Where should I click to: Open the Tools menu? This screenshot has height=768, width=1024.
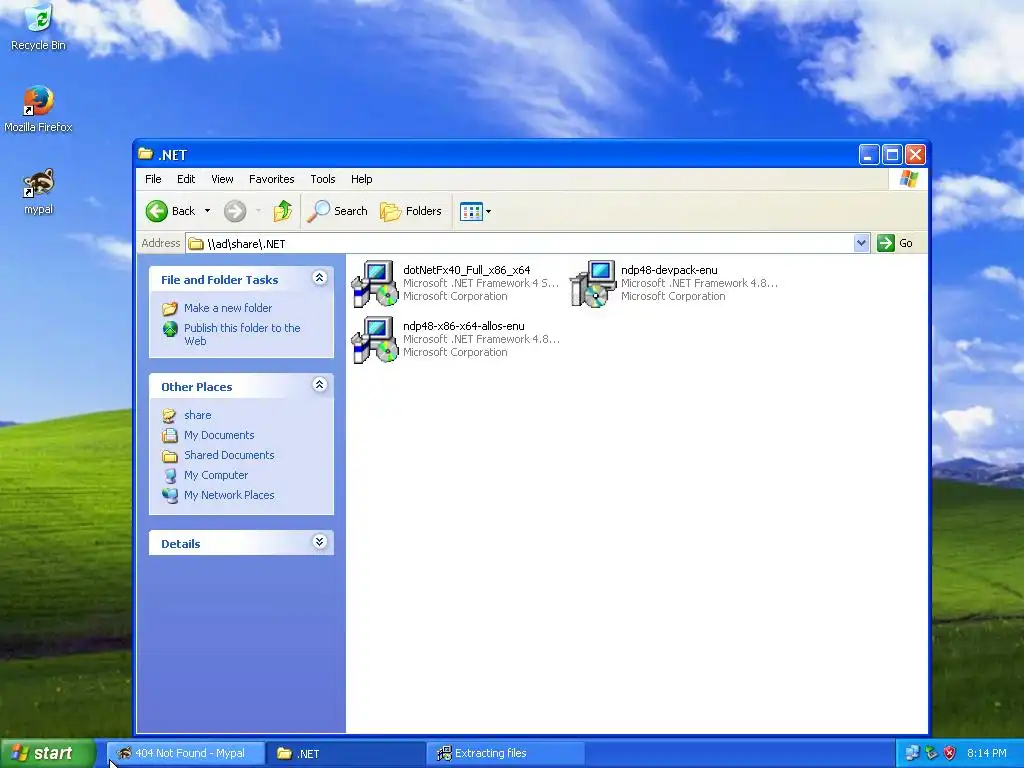pos(323,179)
